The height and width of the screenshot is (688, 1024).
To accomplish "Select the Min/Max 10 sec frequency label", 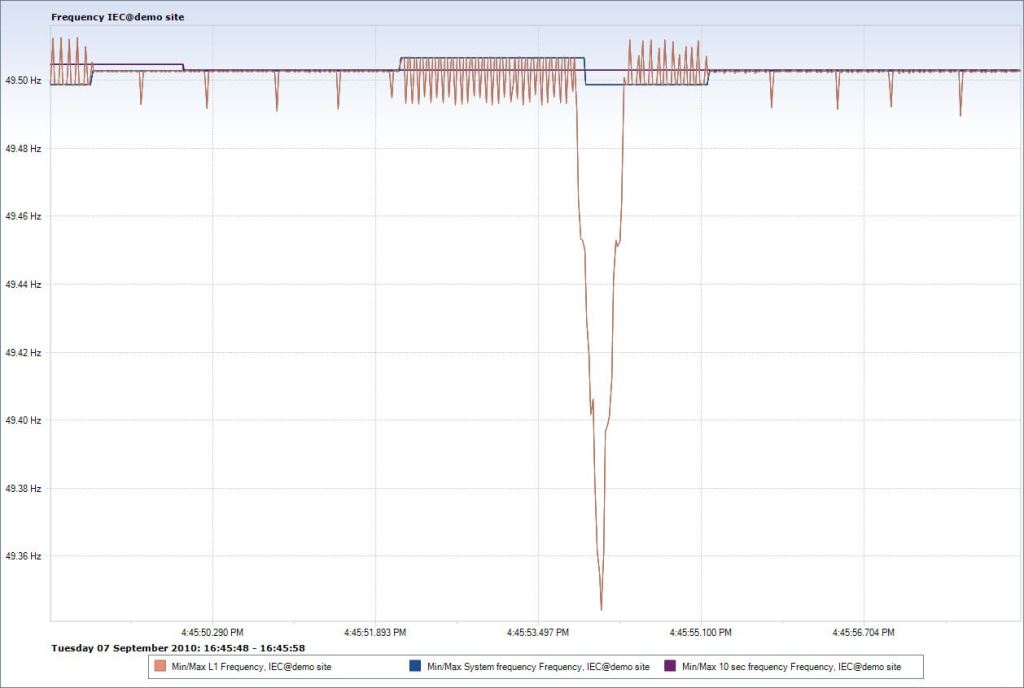I will coord(791,666).
